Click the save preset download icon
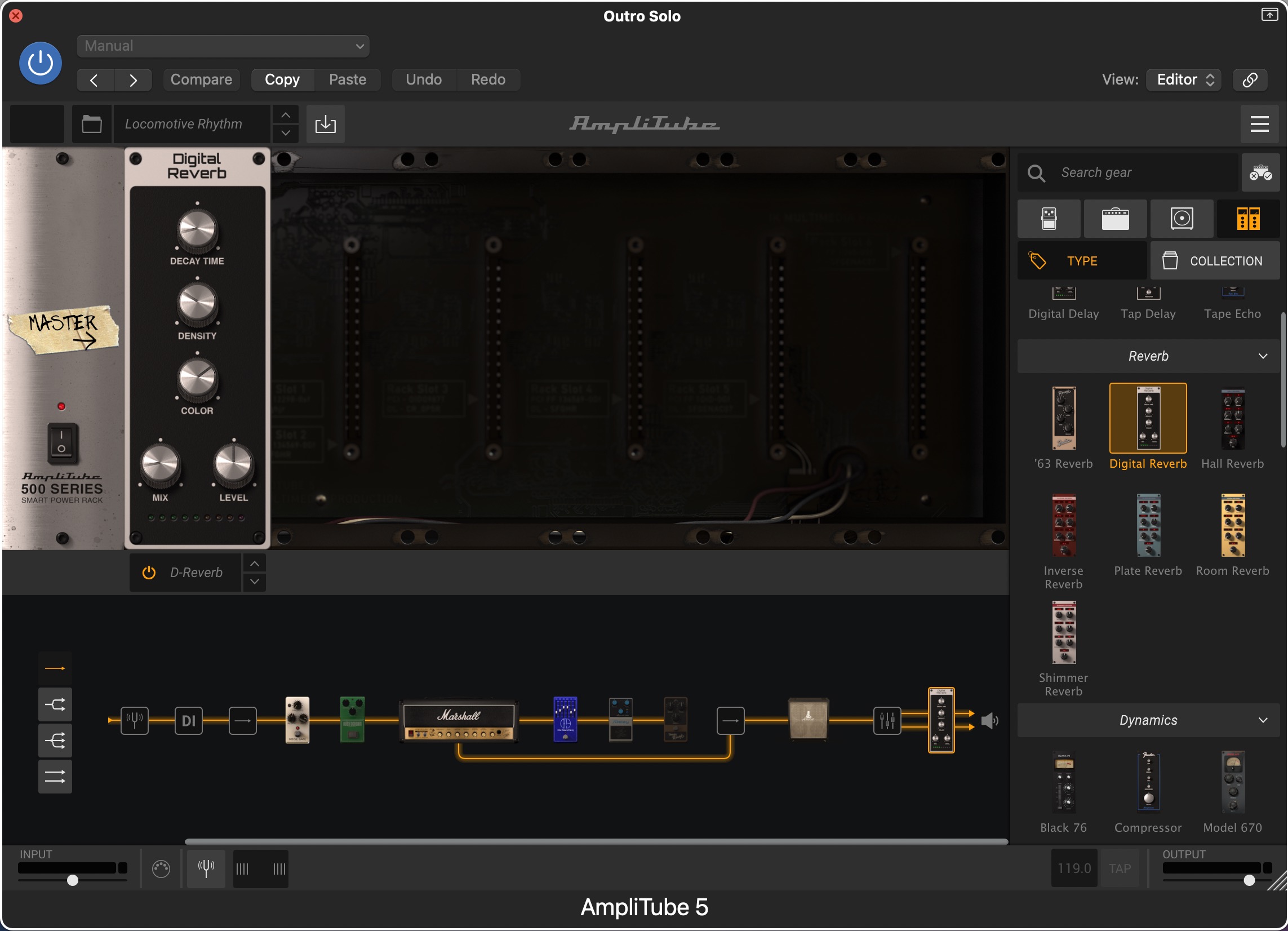 (x=326, y=124)
